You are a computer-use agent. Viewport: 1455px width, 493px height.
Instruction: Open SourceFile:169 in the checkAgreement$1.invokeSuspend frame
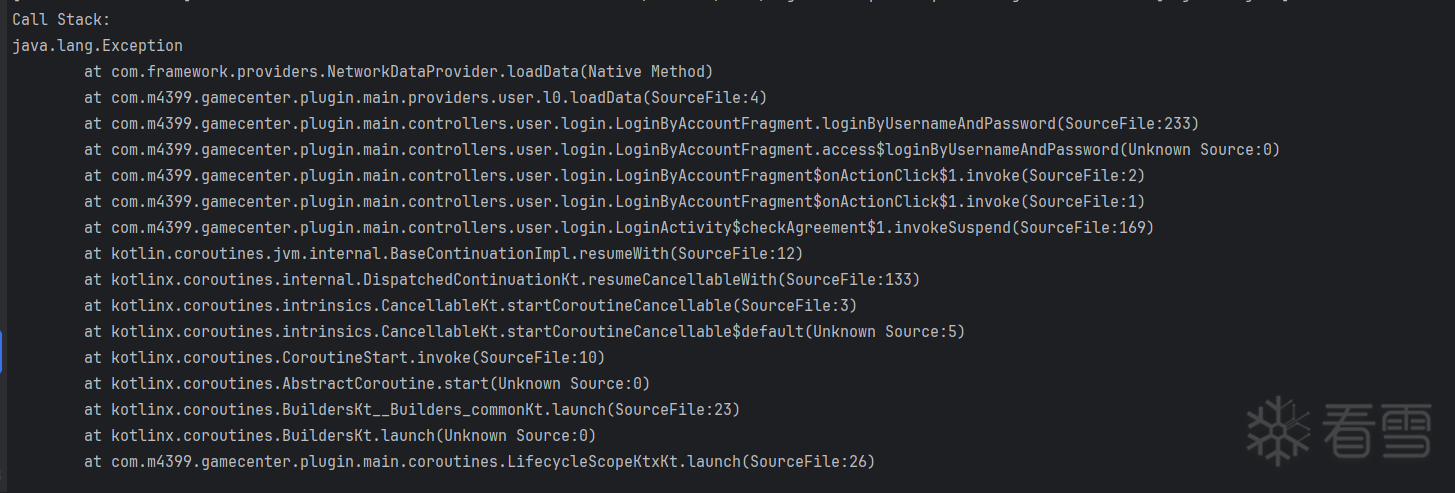click(1086, 228)
